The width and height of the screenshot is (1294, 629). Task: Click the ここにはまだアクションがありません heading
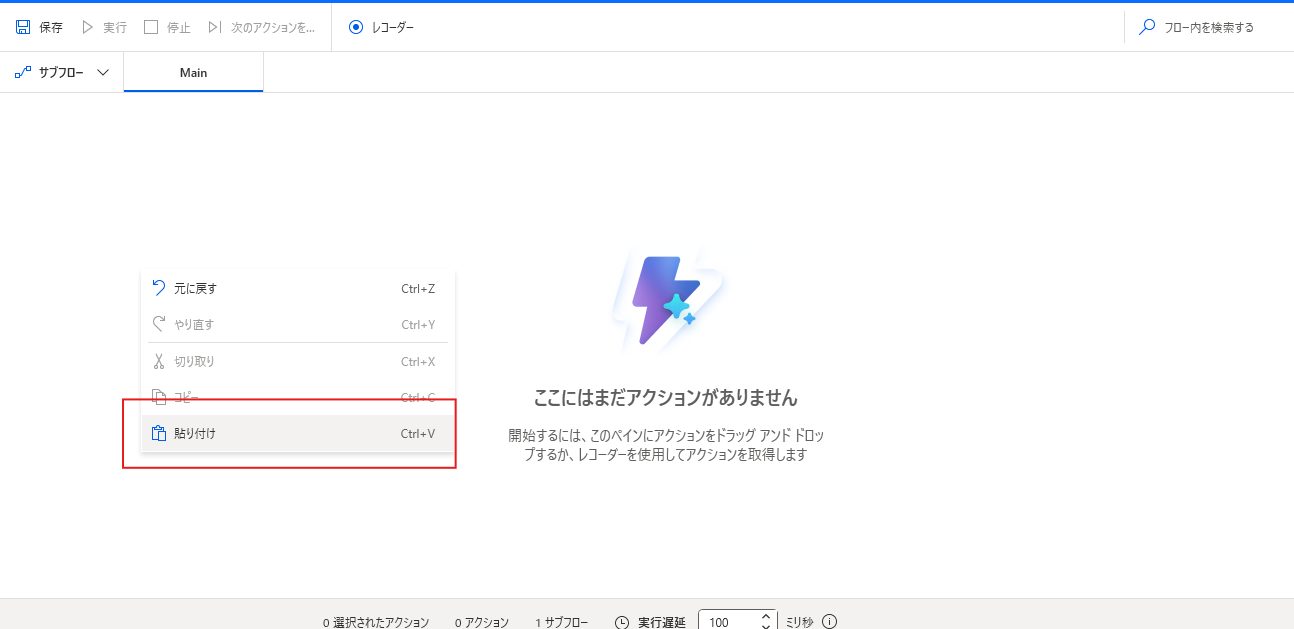[x=666, y=398]
